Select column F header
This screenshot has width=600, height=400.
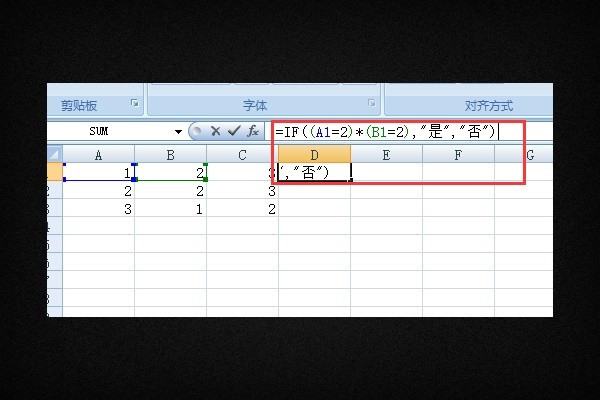tap(458, 155)
